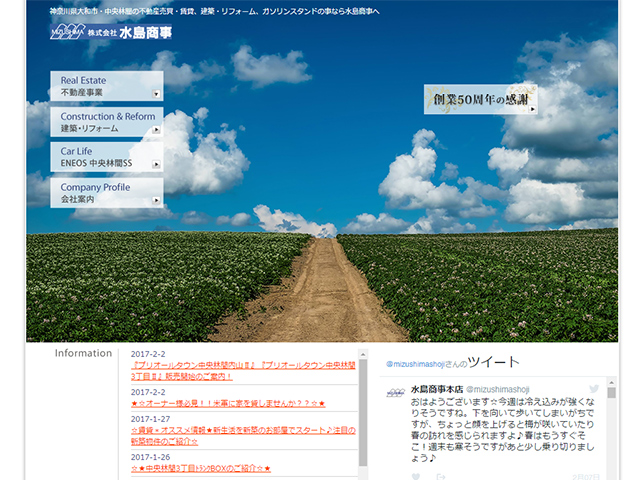
Task: Click the arrow icon on Car Life
Action: tap(156, 165)
